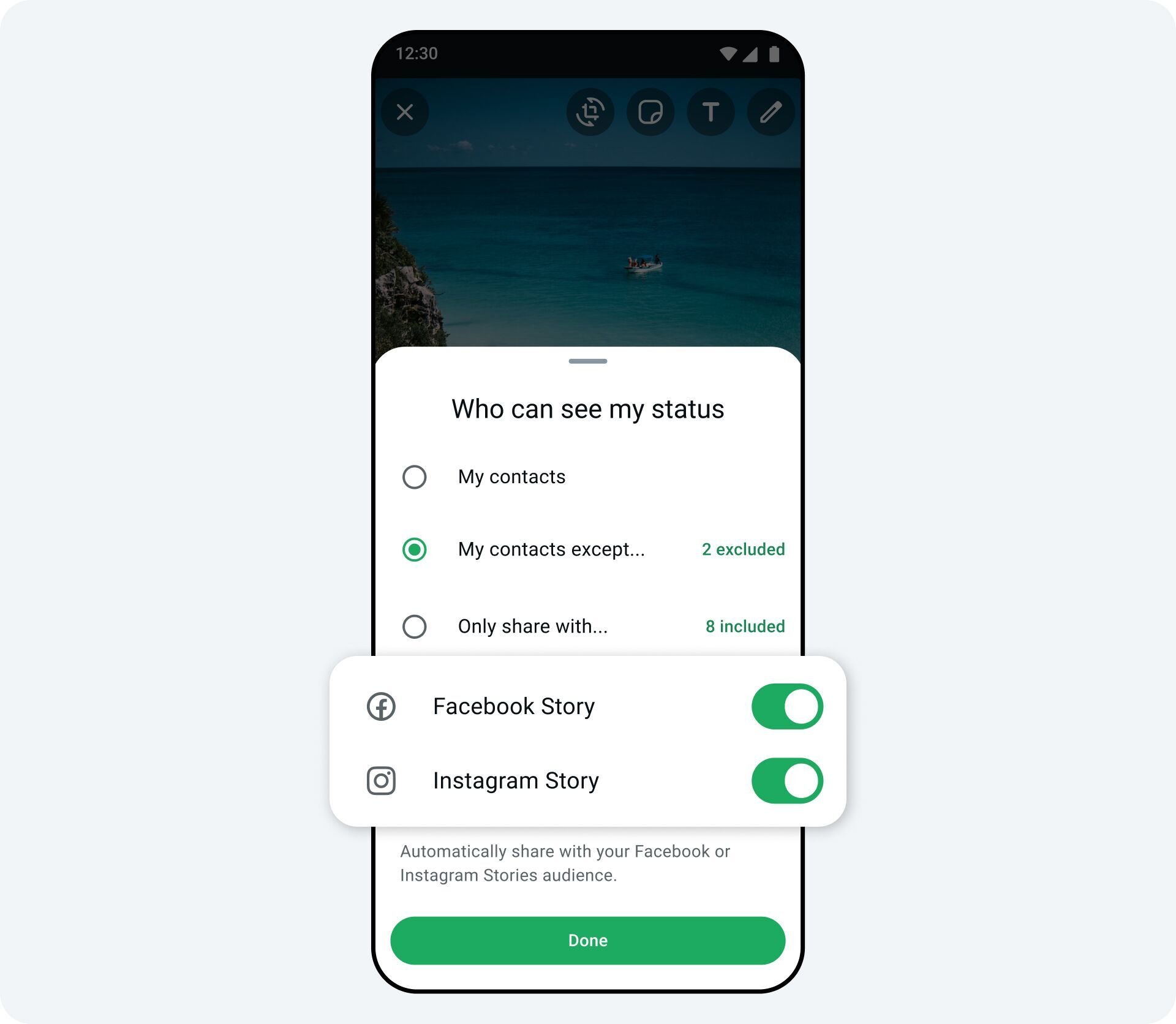Select 'My contacts' radio button
Image resolution: width=1176 pixels, height=1024 pixels.
click(415, 475)
